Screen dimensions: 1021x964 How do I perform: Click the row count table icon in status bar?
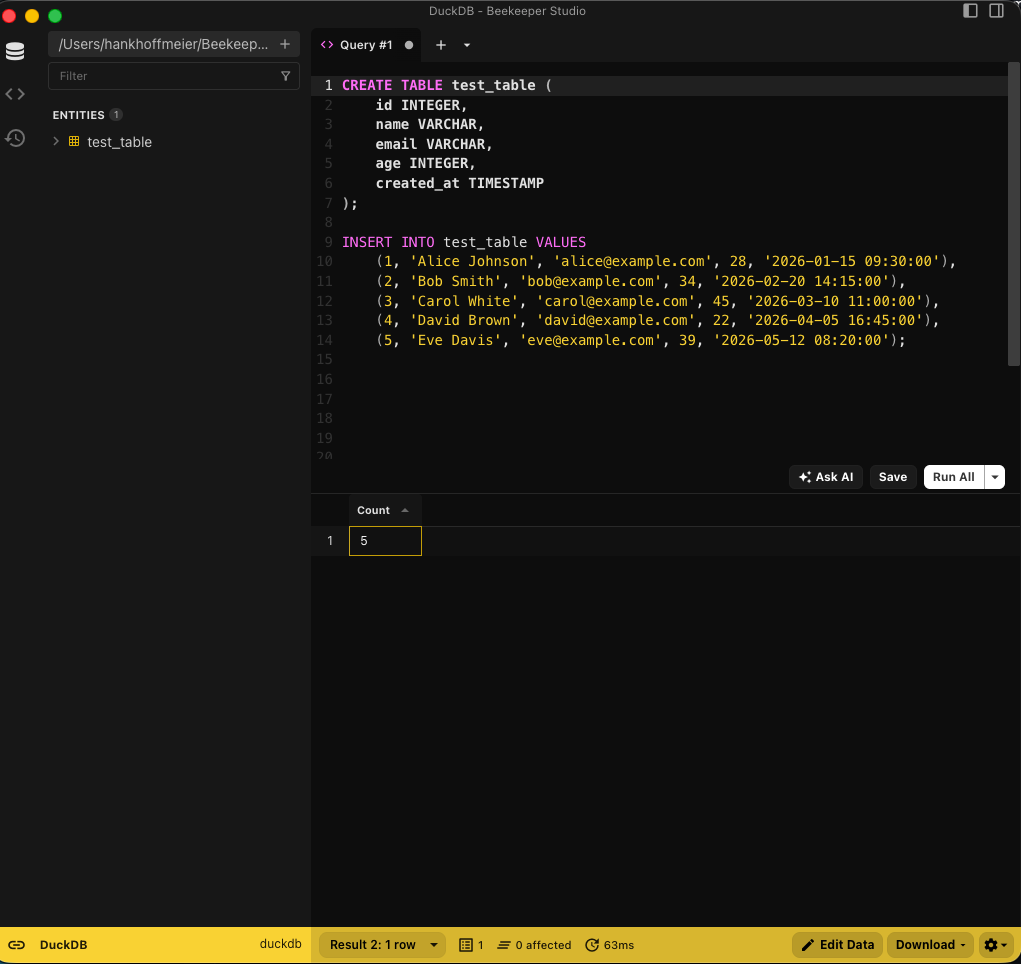click(466, 945)
